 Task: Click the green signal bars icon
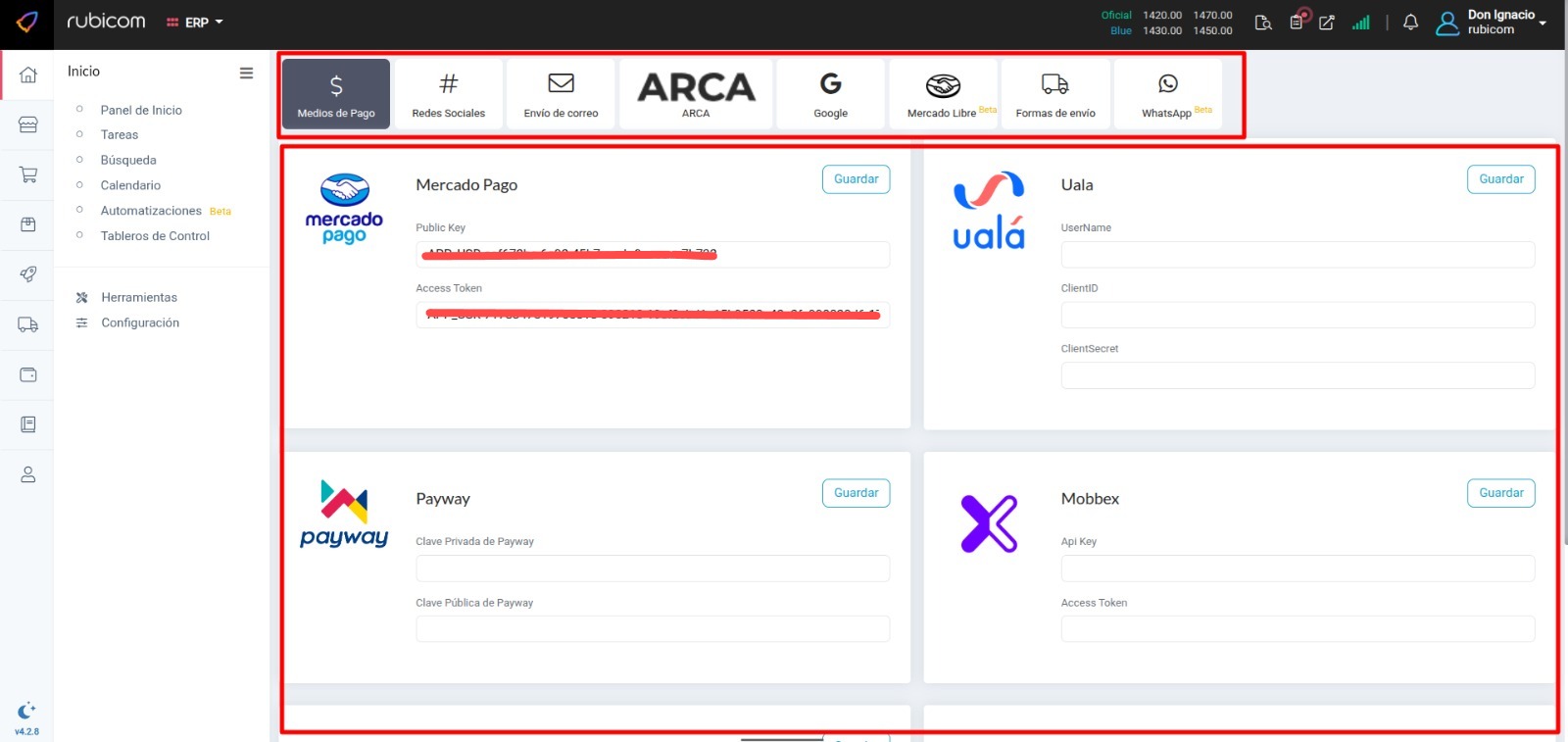pos(1361,23)
